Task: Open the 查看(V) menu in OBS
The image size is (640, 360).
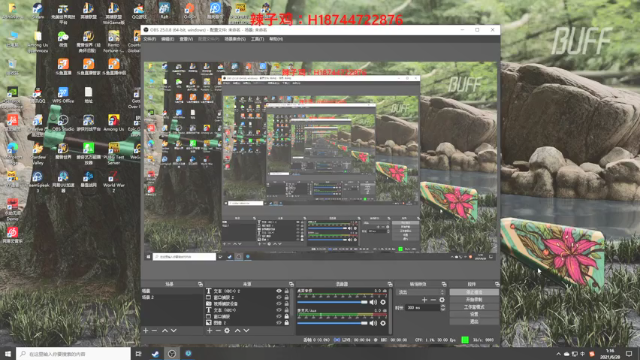Action: pyautogui.click(x=186, y=39)
